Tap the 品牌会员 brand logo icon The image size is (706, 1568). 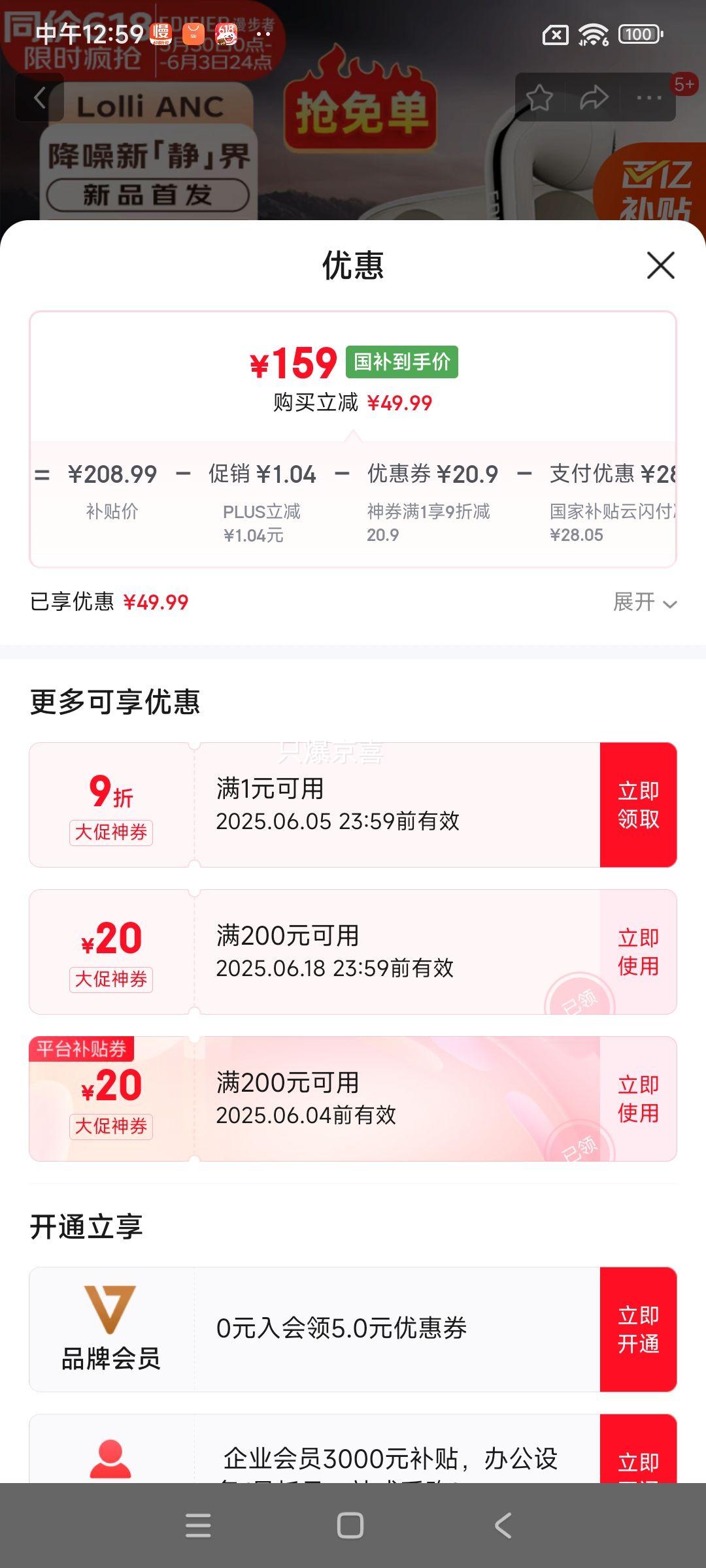[x=110, y=1309]
